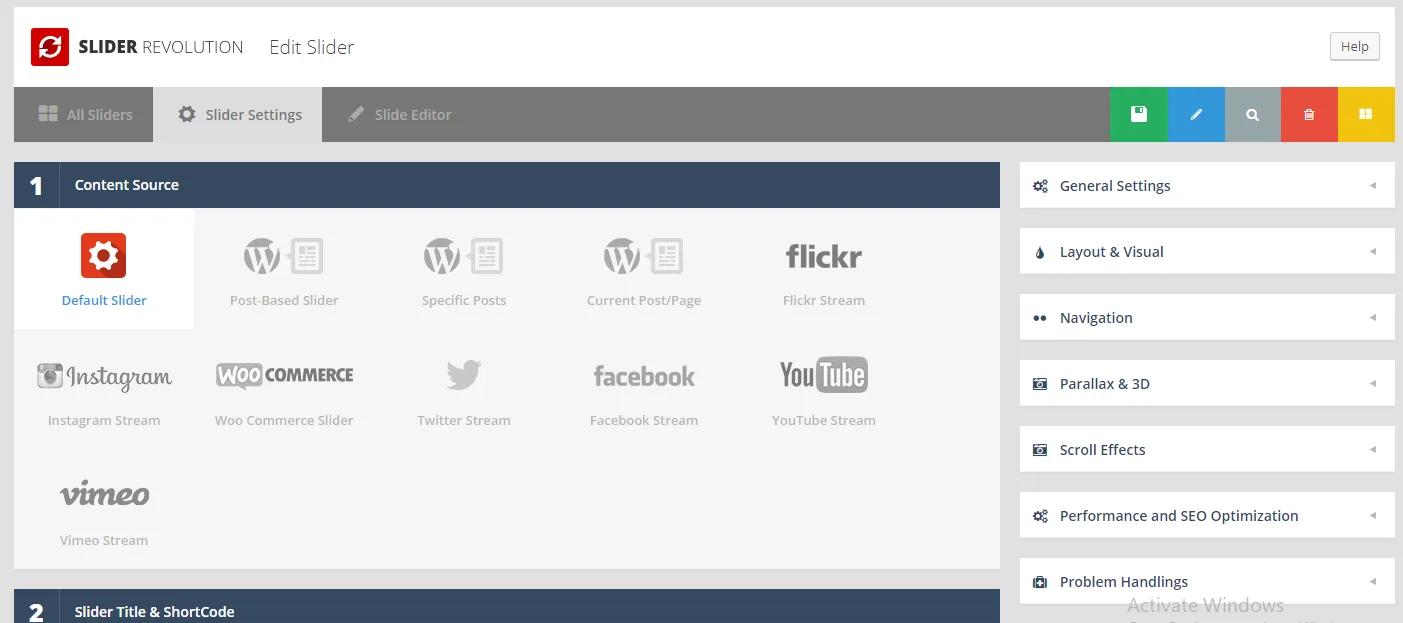Click the Edit Slider page title
This screenshot has height=623, width=1403.
312,47
